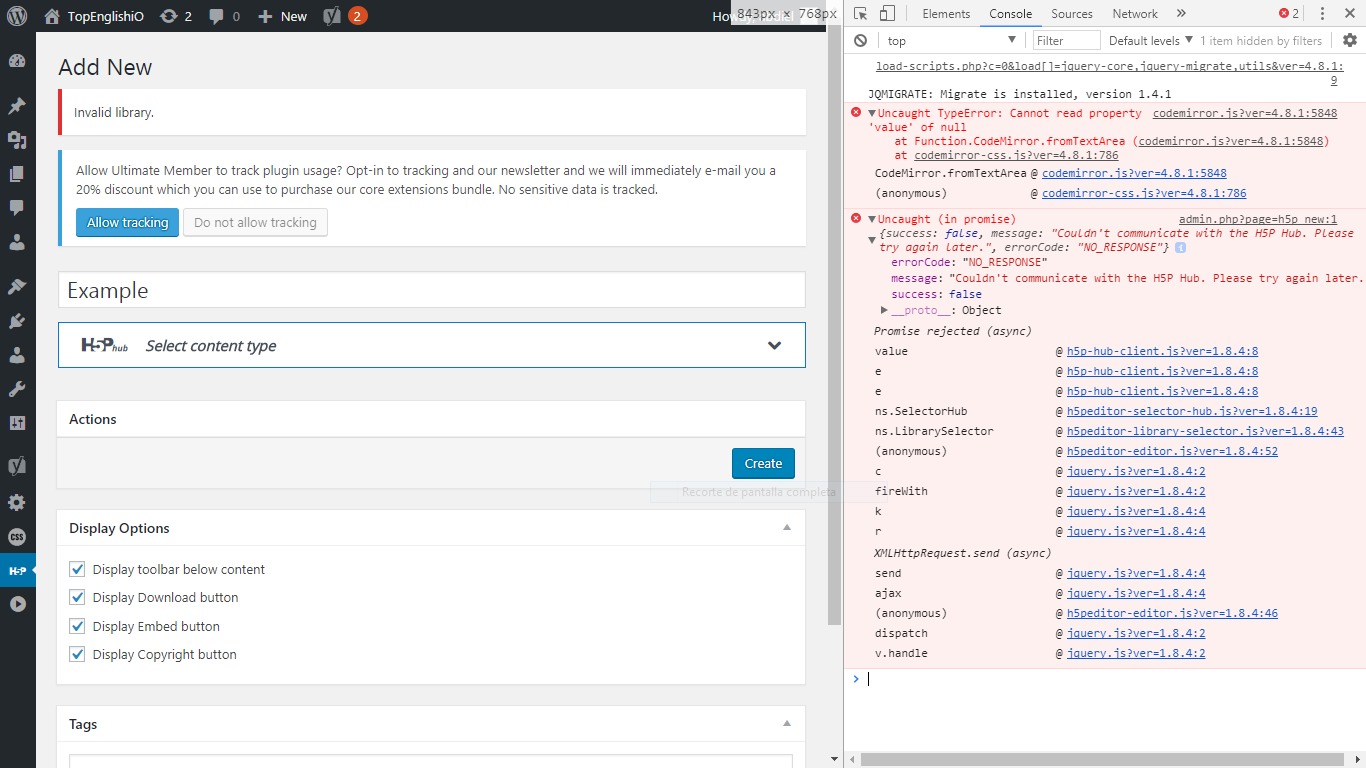The height and width of the screenshot is (768, 1366).
Task: Click the Allow tracking button
Action: (127, 222)
